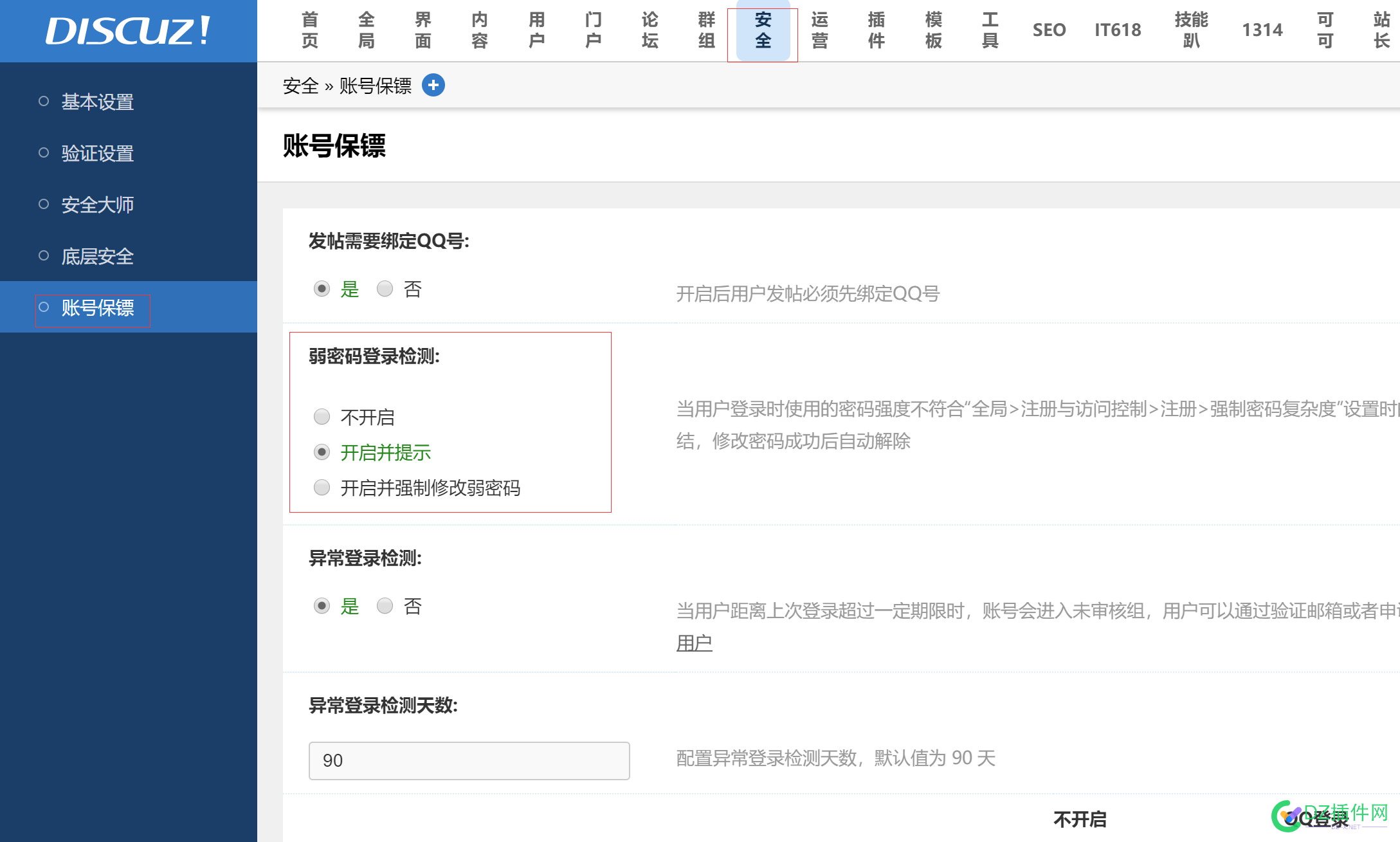This screenshot has width=1400, height=842.
Task: Open the SEO top menu
Action: click(x=1049, y=30)
